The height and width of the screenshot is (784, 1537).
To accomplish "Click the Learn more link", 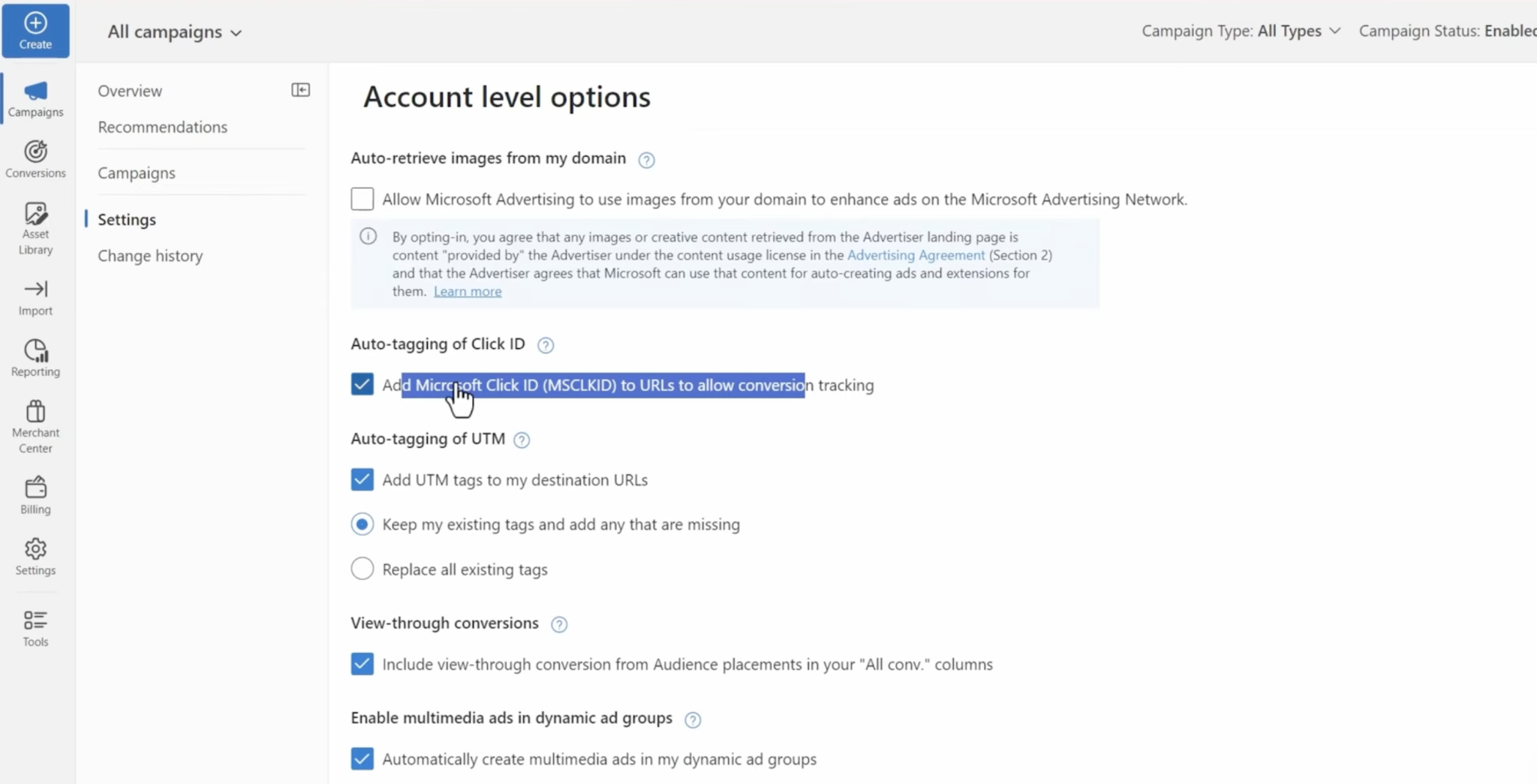I will pyautogui.click(x=468, y=291).
